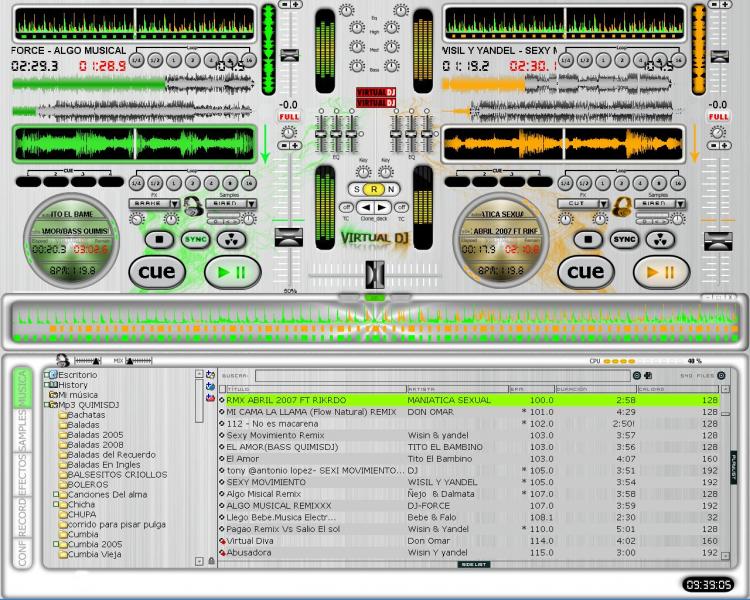Play or pause the right orange deck
This screenshot has width=750, height=600.
point(661,272)
